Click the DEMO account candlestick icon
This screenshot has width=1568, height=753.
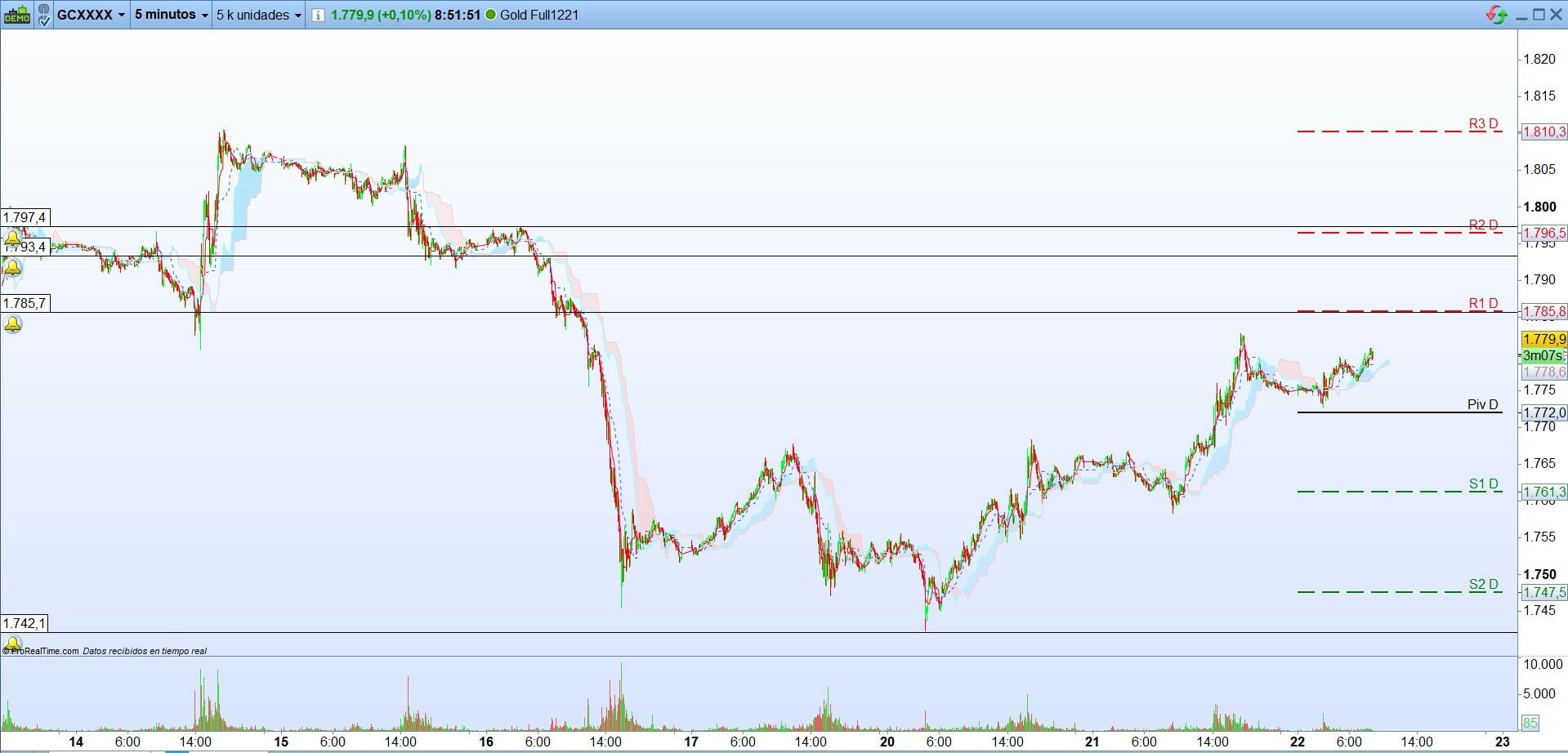click(17, 15)
